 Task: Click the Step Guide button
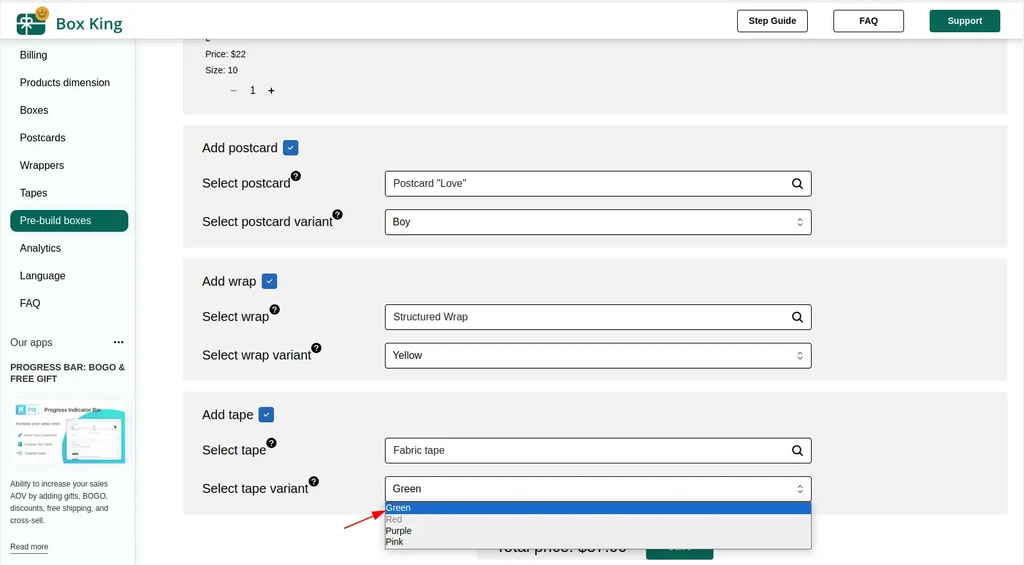pos(772,21)
